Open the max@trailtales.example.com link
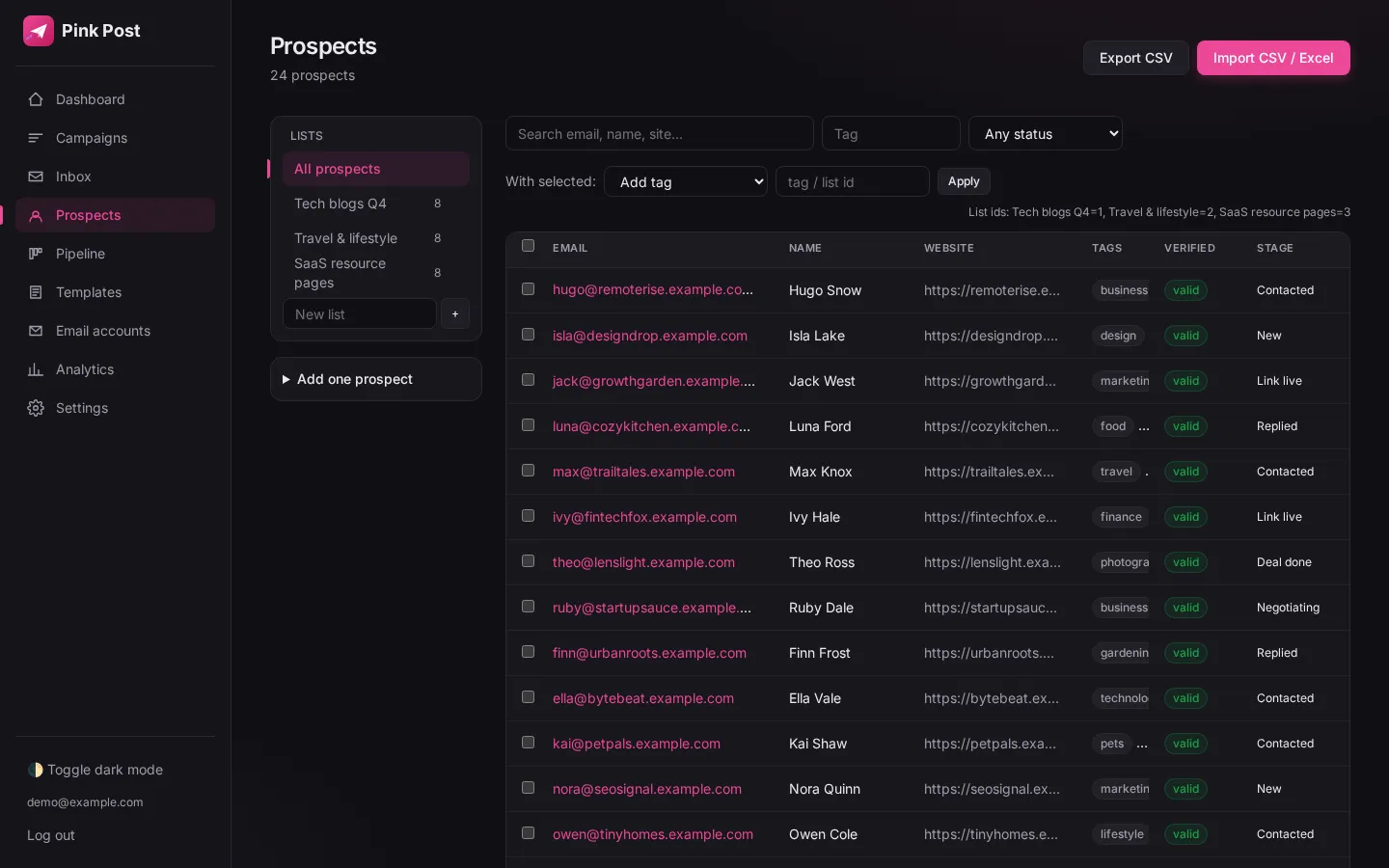 click(643, 472)
